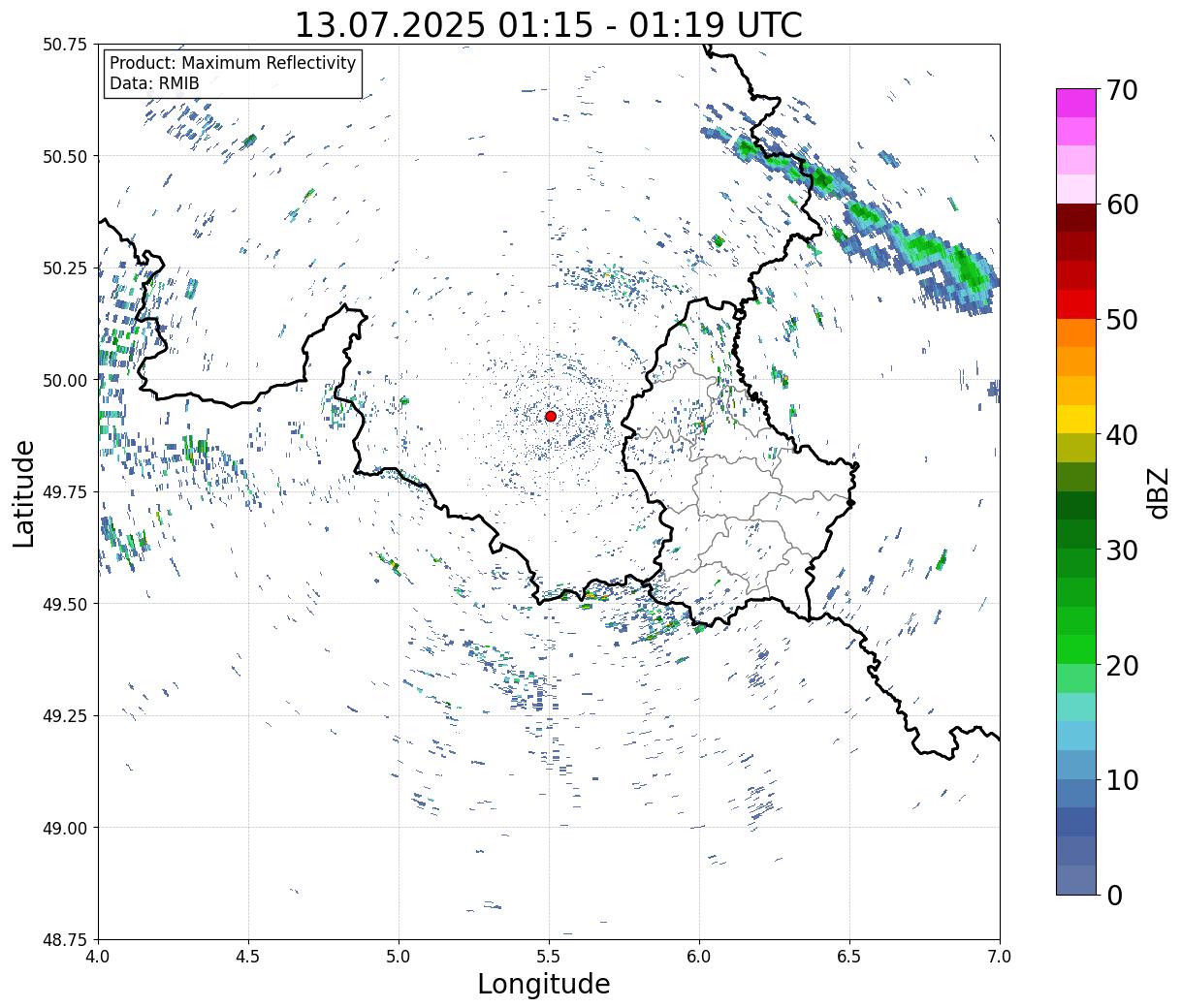Image resolution: width=1182 pixels, height=1008 pixels.
Task: Click longitude tick label 6.0
Action: tap(699, 956)
